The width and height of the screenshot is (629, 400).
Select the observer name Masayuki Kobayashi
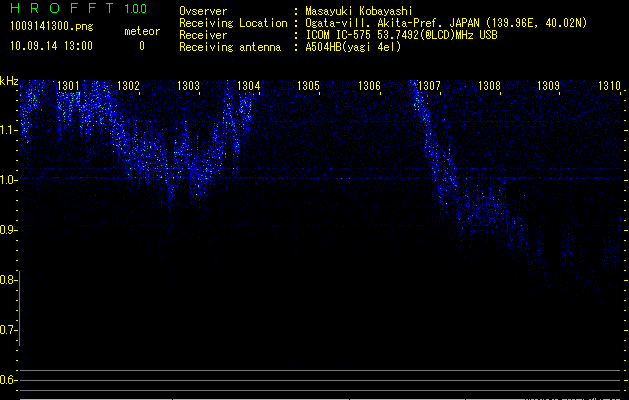359,11
